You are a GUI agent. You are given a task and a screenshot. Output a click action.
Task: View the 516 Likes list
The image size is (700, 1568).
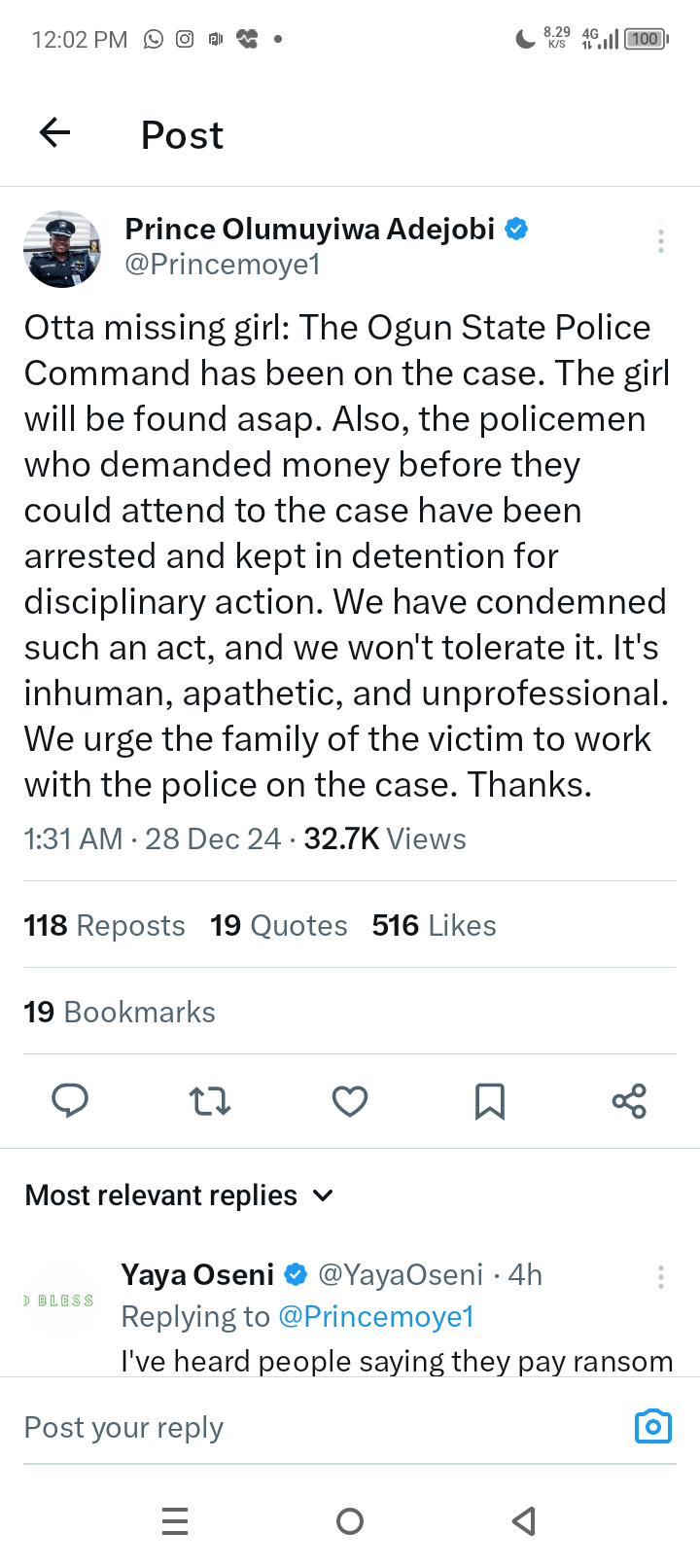[x=434, y=925]
